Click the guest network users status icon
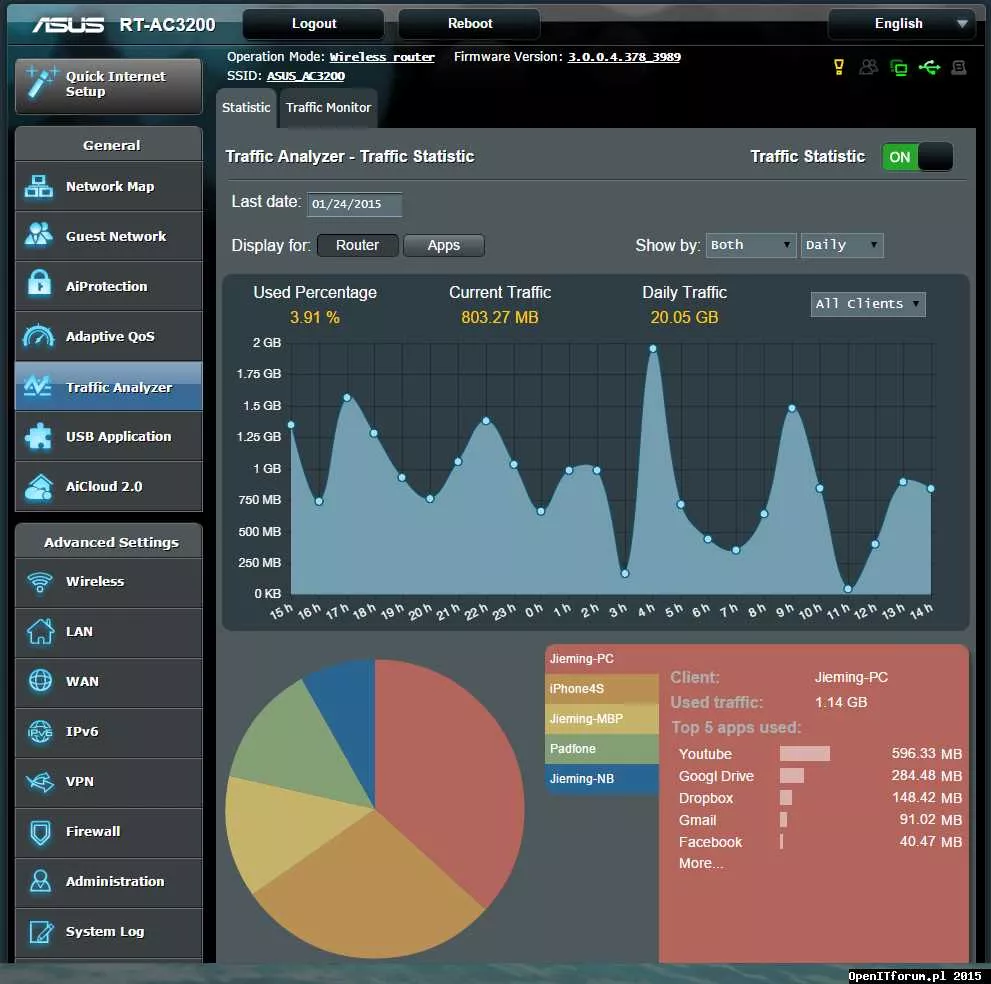 [x=868, y=67]
